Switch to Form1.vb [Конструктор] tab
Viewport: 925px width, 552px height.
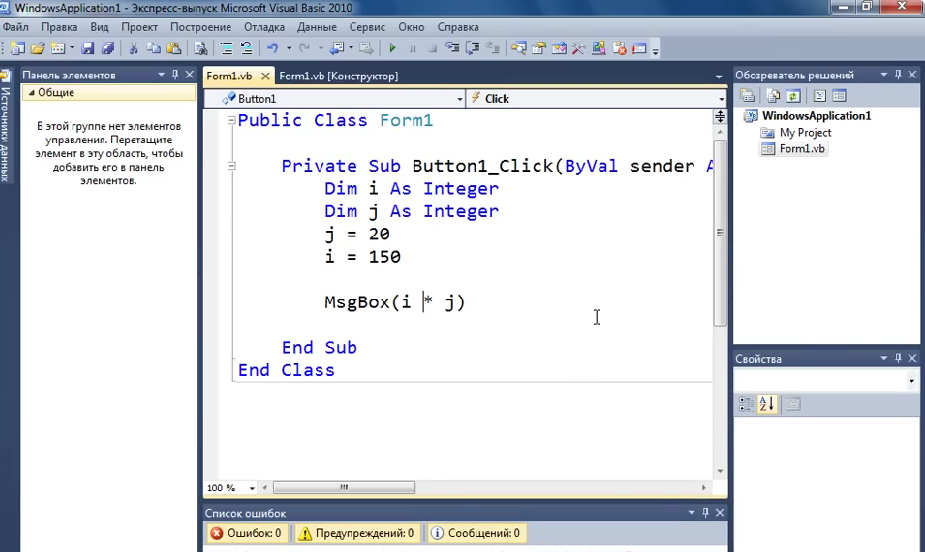pyautogui.click(x=339, y=76)
